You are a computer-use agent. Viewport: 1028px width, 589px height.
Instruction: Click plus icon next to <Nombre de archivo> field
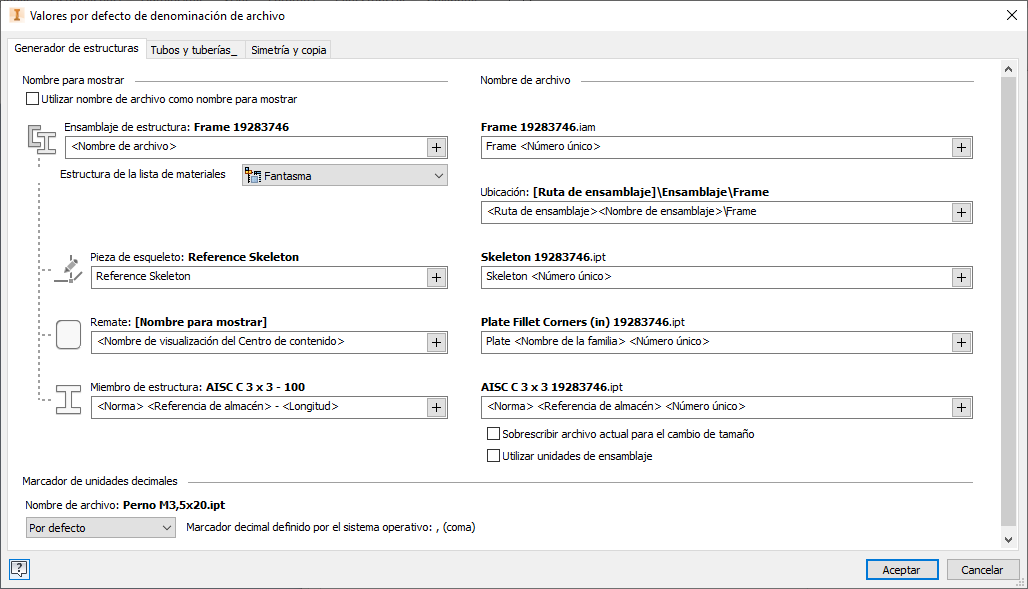[x=437, y=147]
